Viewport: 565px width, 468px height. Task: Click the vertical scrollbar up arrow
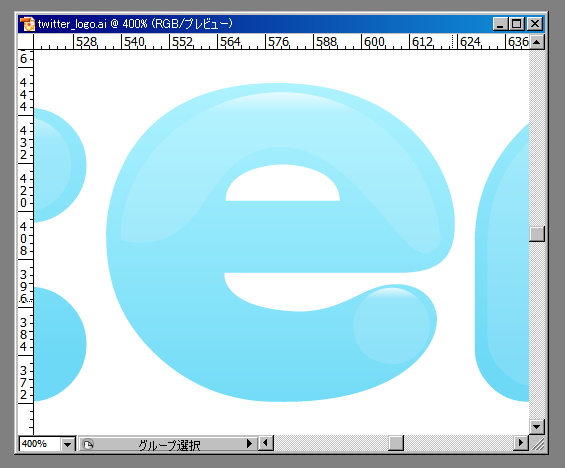click(537, 42)
